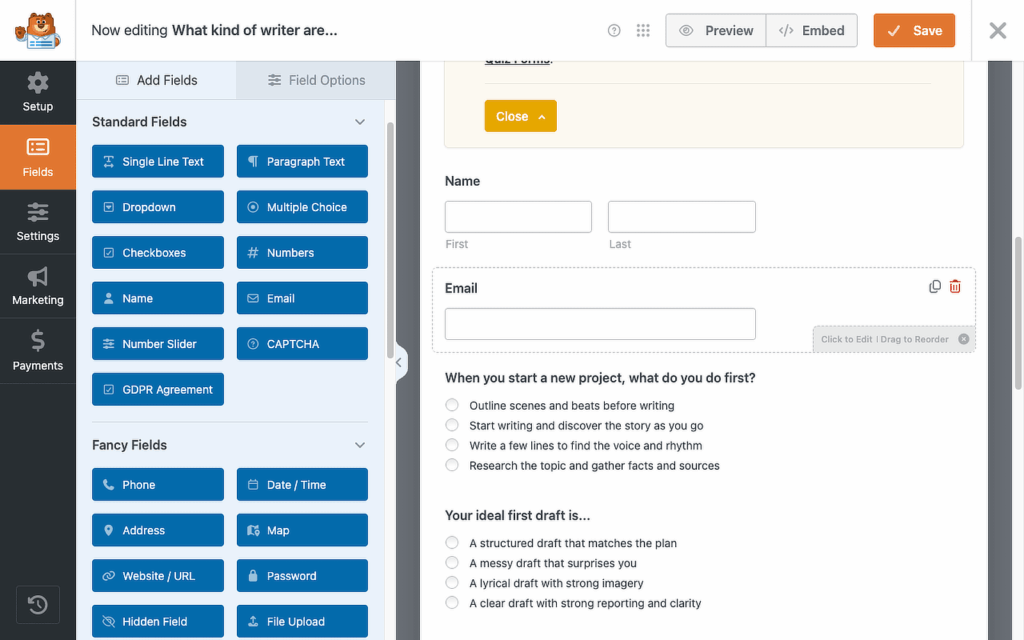Add a Map field
The image size is (1024, 640).
(302, 530)
